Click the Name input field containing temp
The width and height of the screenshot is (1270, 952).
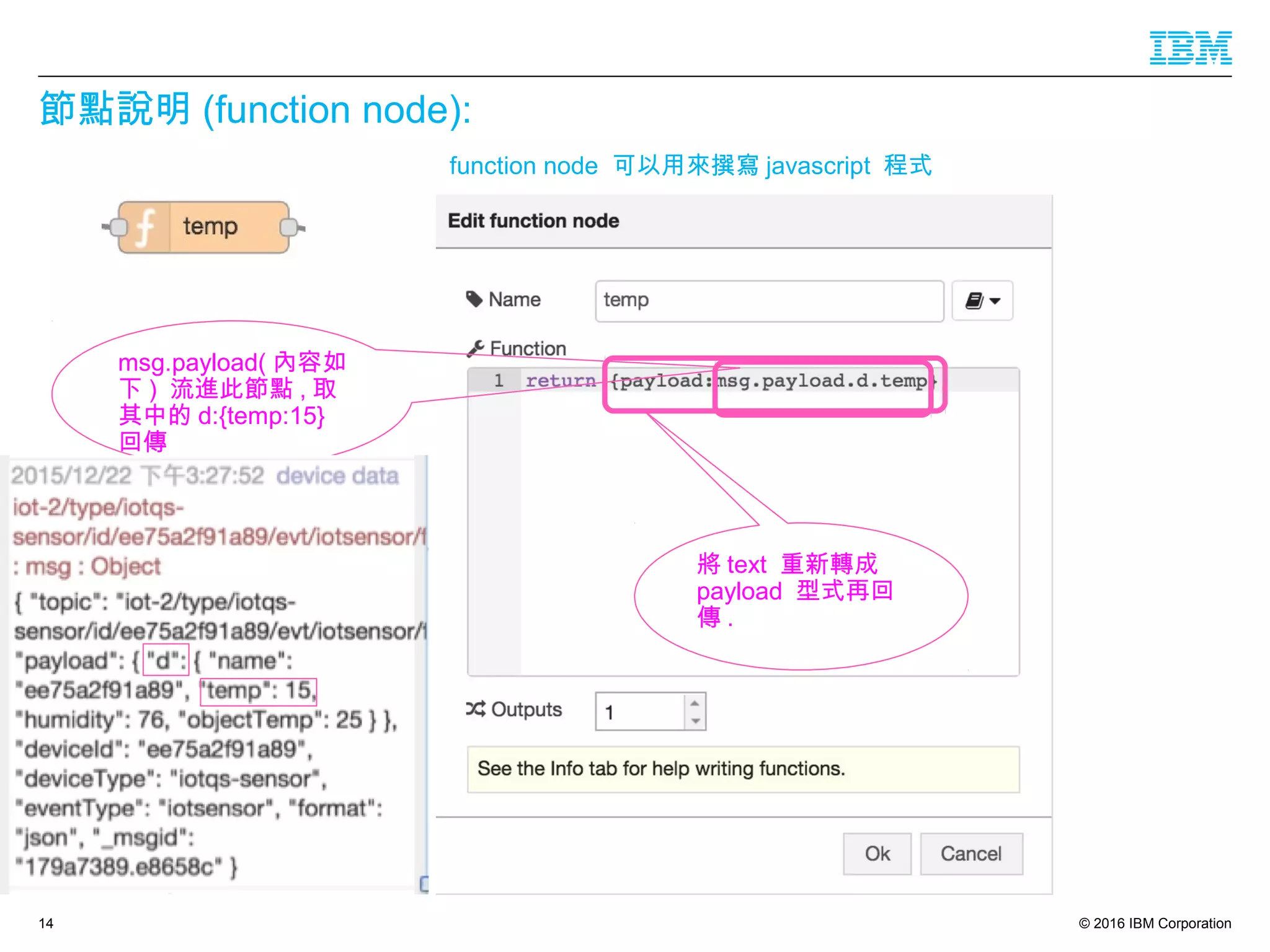(x=769, y=301)
